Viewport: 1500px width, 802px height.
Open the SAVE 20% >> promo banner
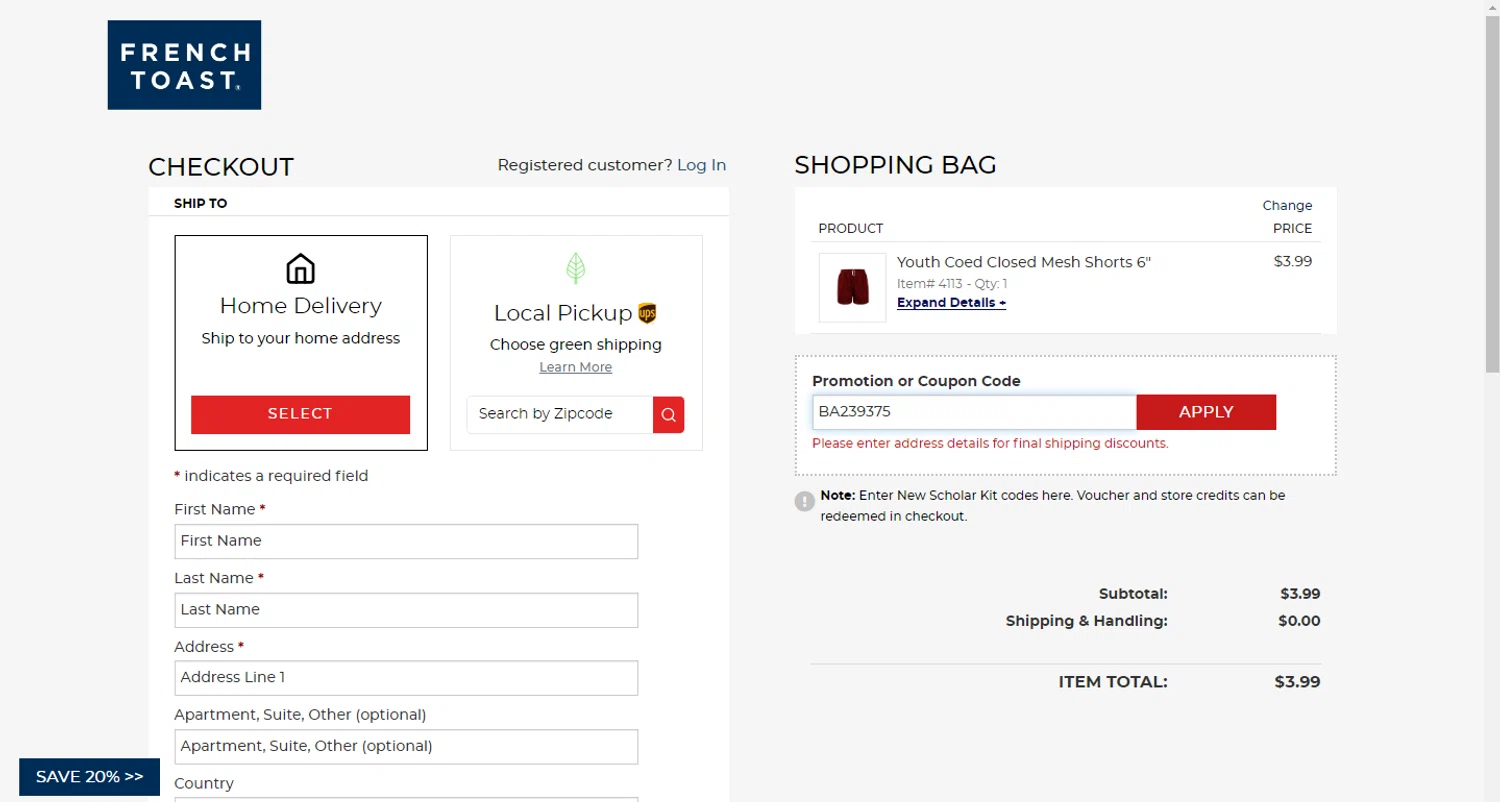point(89,777)
